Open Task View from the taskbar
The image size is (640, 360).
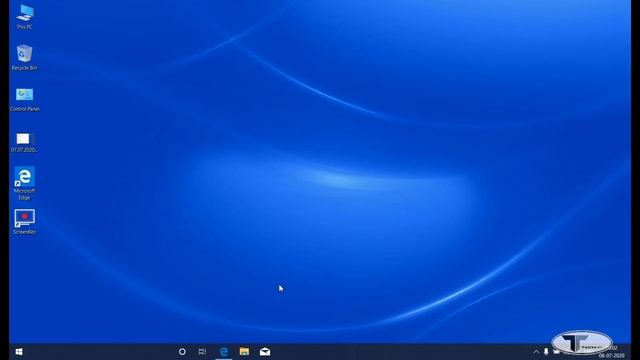click(x=202, y=351)
